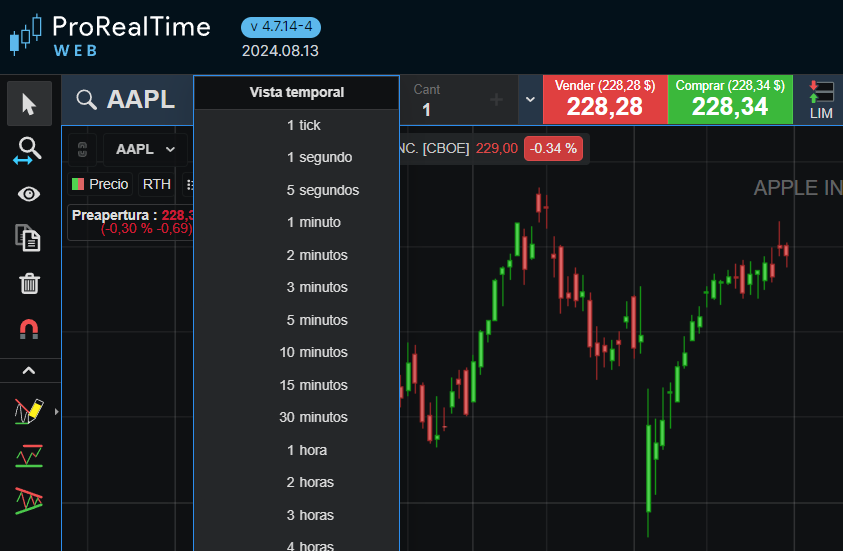Viewport: 843px width, 551px height.
Task: Choose 1 minuto time frame
Action: click(x=297, y=223)
